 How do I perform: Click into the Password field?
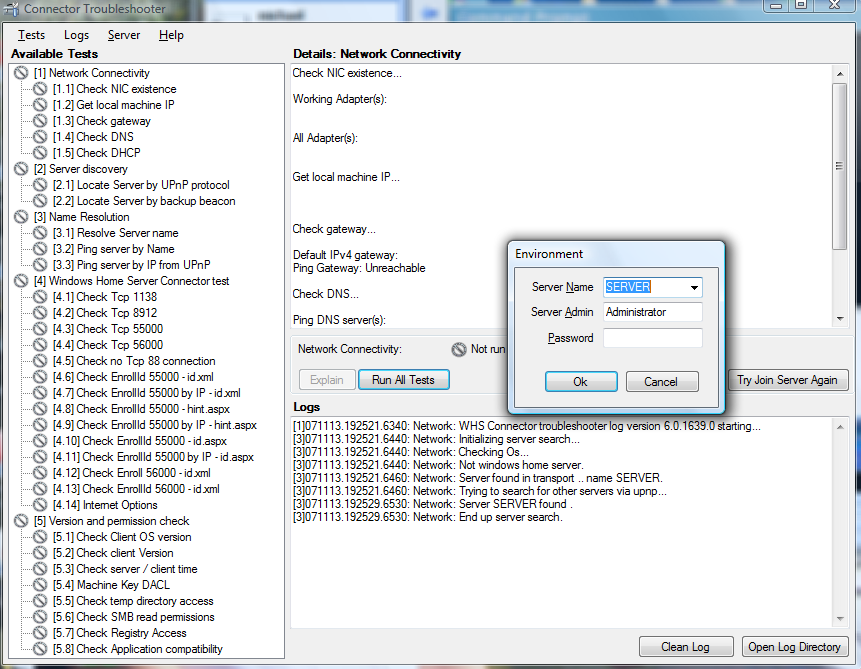(x=652, y=338)
